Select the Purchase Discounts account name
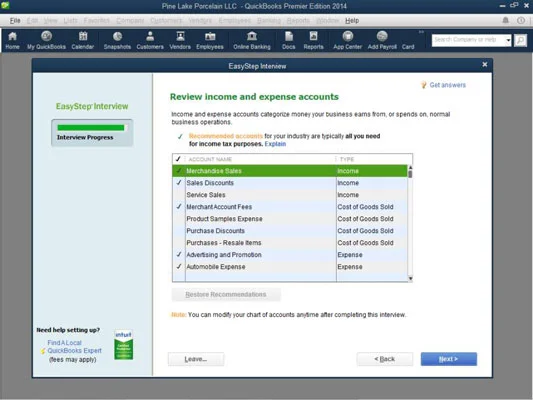The width and height of the screenshot is (533, 400). pyautogui.click(x=215, y=231)
